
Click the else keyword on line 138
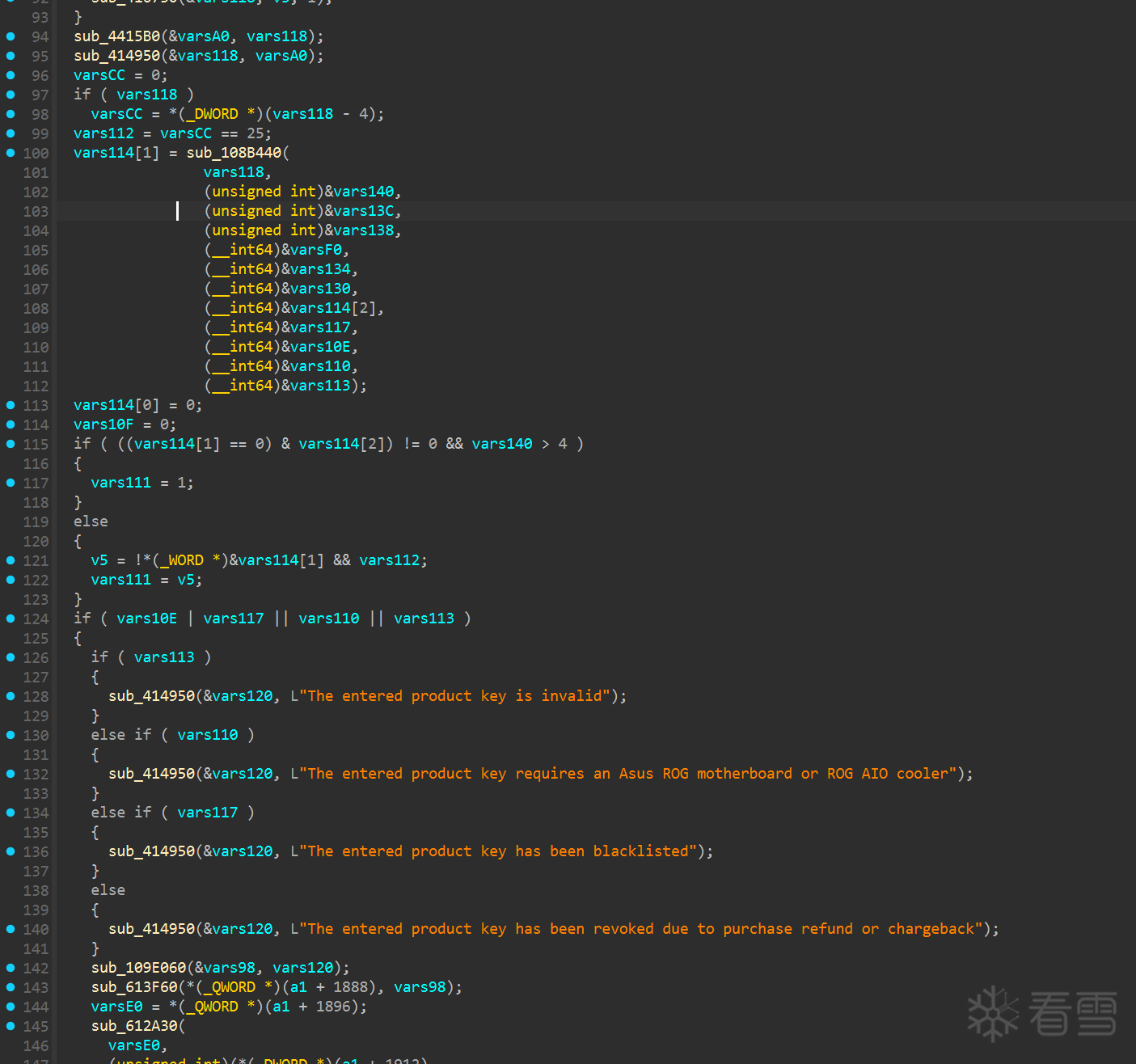point(108,890)
